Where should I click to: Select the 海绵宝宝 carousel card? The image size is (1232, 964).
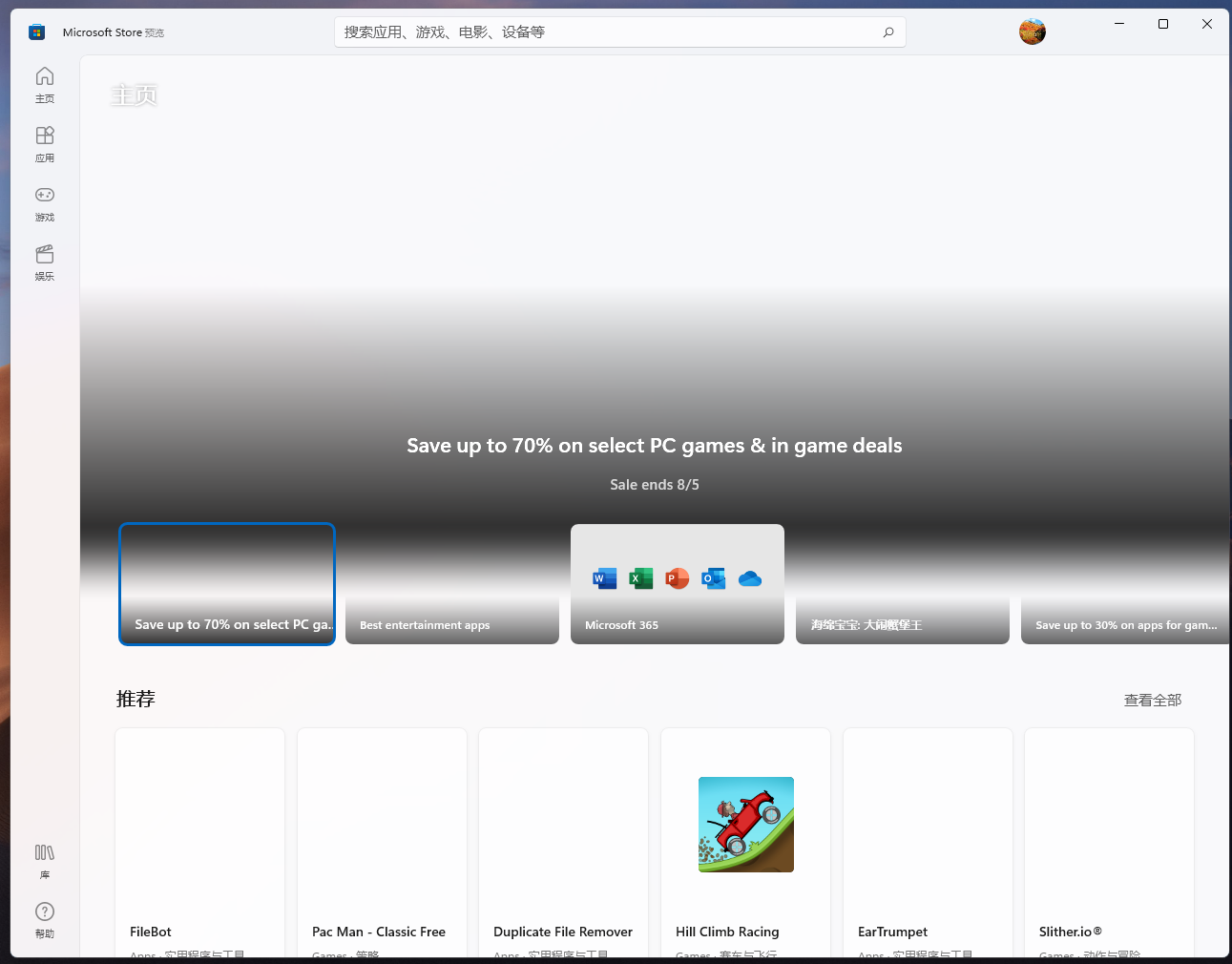pyautogui.click(x=903, y=584)
